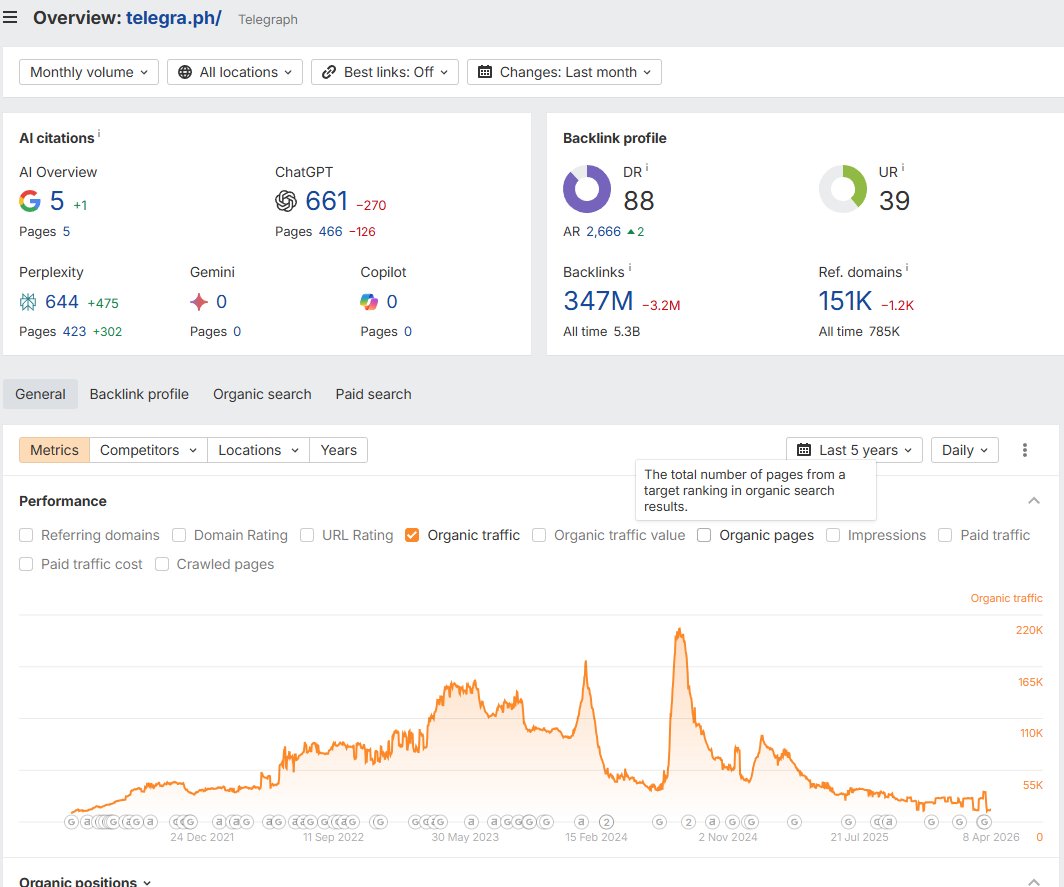Enable the Paid traffic cost checkbox
Viewport: 1064px width, 887px height.
tap(26, 565)
